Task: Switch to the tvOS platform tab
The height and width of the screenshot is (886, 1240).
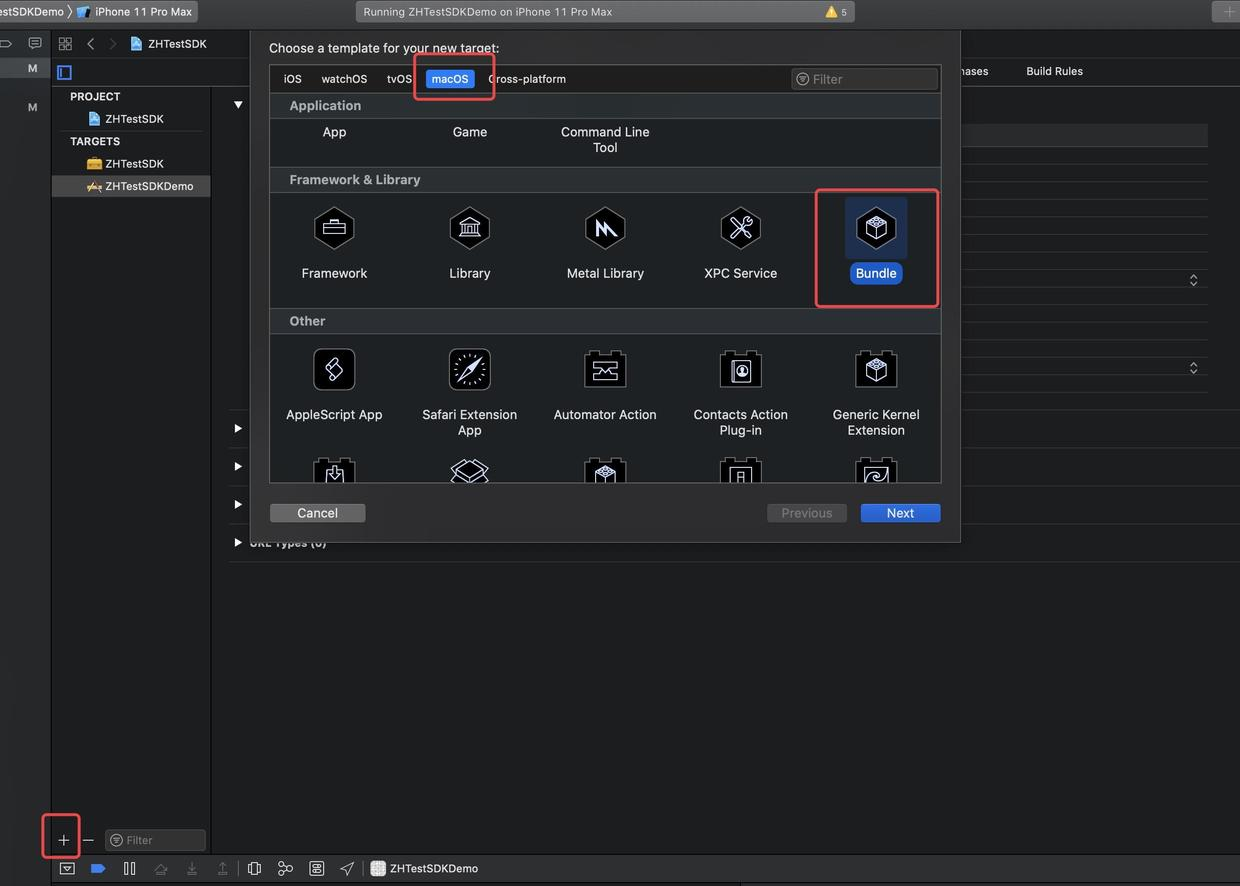Action: pyautogui.click(x=399, y=79)
